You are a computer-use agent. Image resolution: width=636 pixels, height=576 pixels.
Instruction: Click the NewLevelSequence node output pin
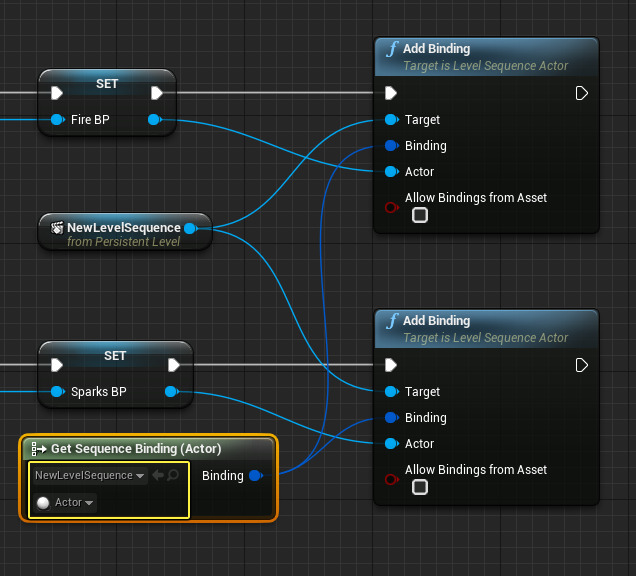pyautogui.click(x=190, y=228)
